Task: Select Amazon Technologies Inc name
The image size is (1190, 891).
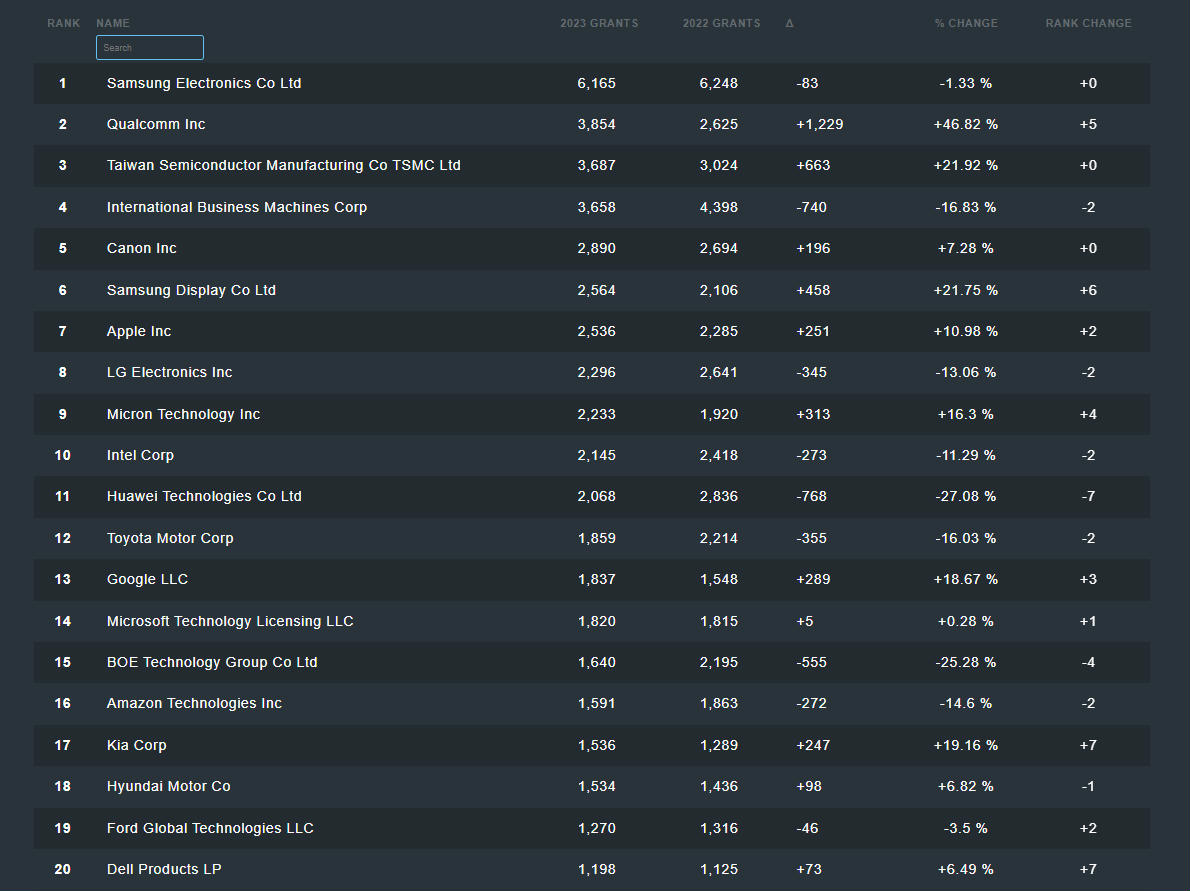Action: (194, 704)
